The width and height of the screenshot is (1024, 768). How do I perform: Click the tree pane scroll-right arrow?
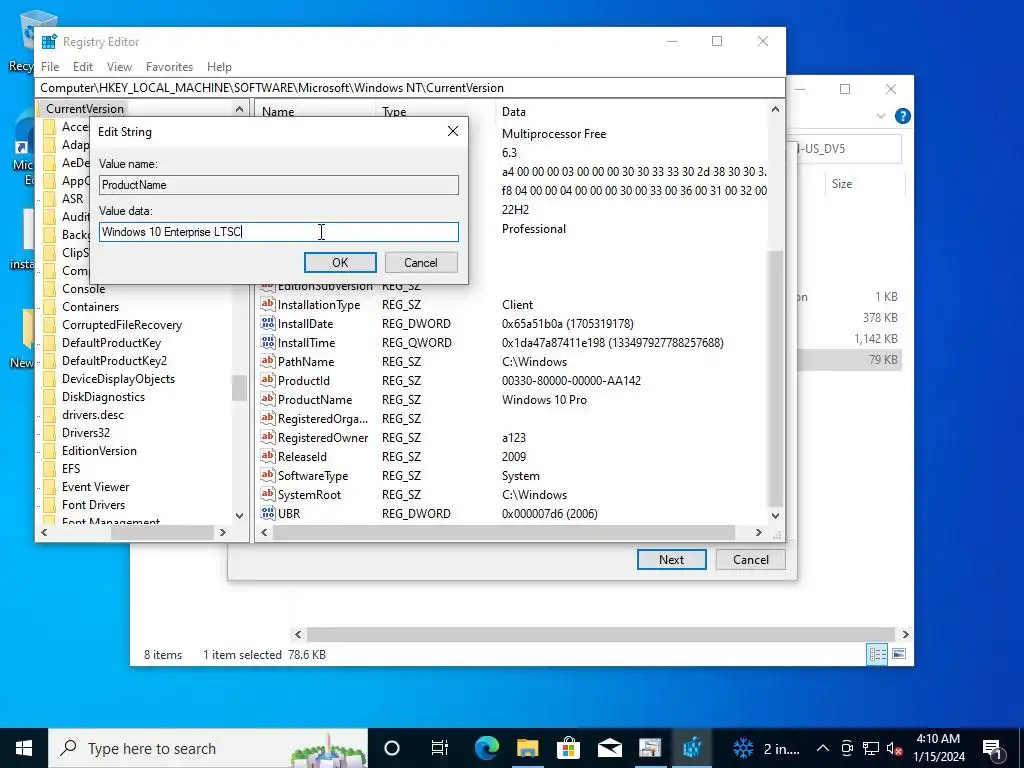point(223,533)
